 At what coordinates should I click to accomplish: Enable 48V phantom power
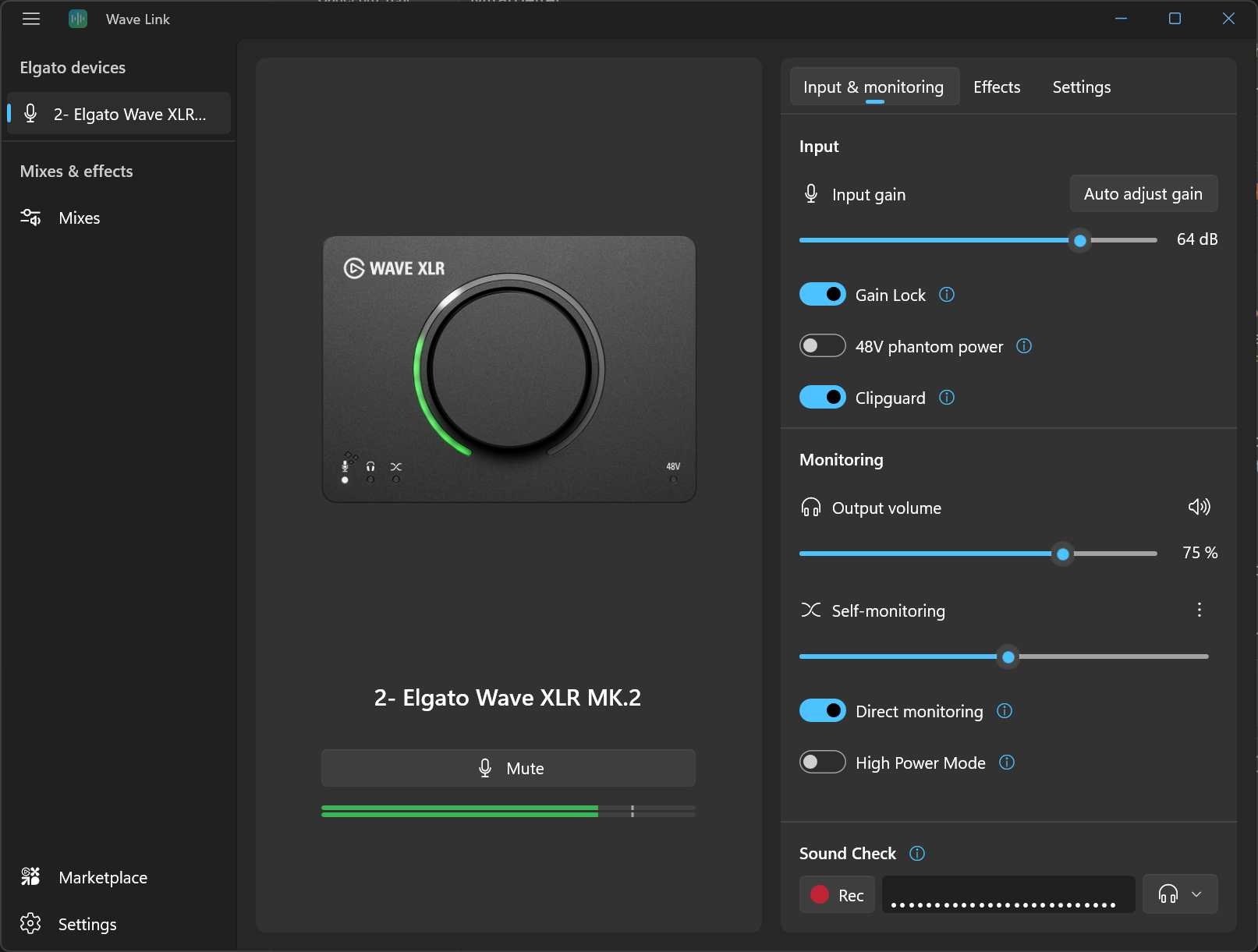823,345
